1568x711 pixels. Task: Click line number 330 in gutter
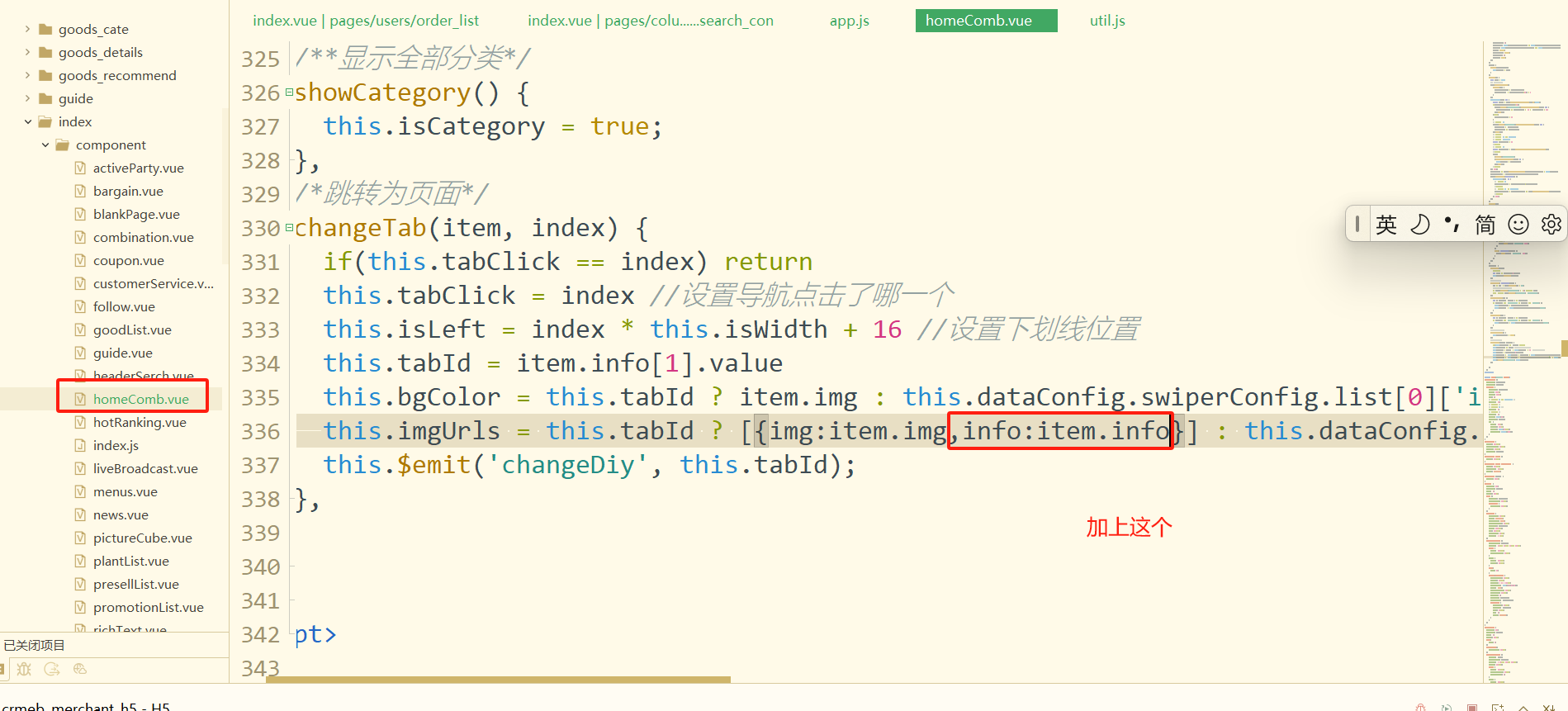coord(261,228)
